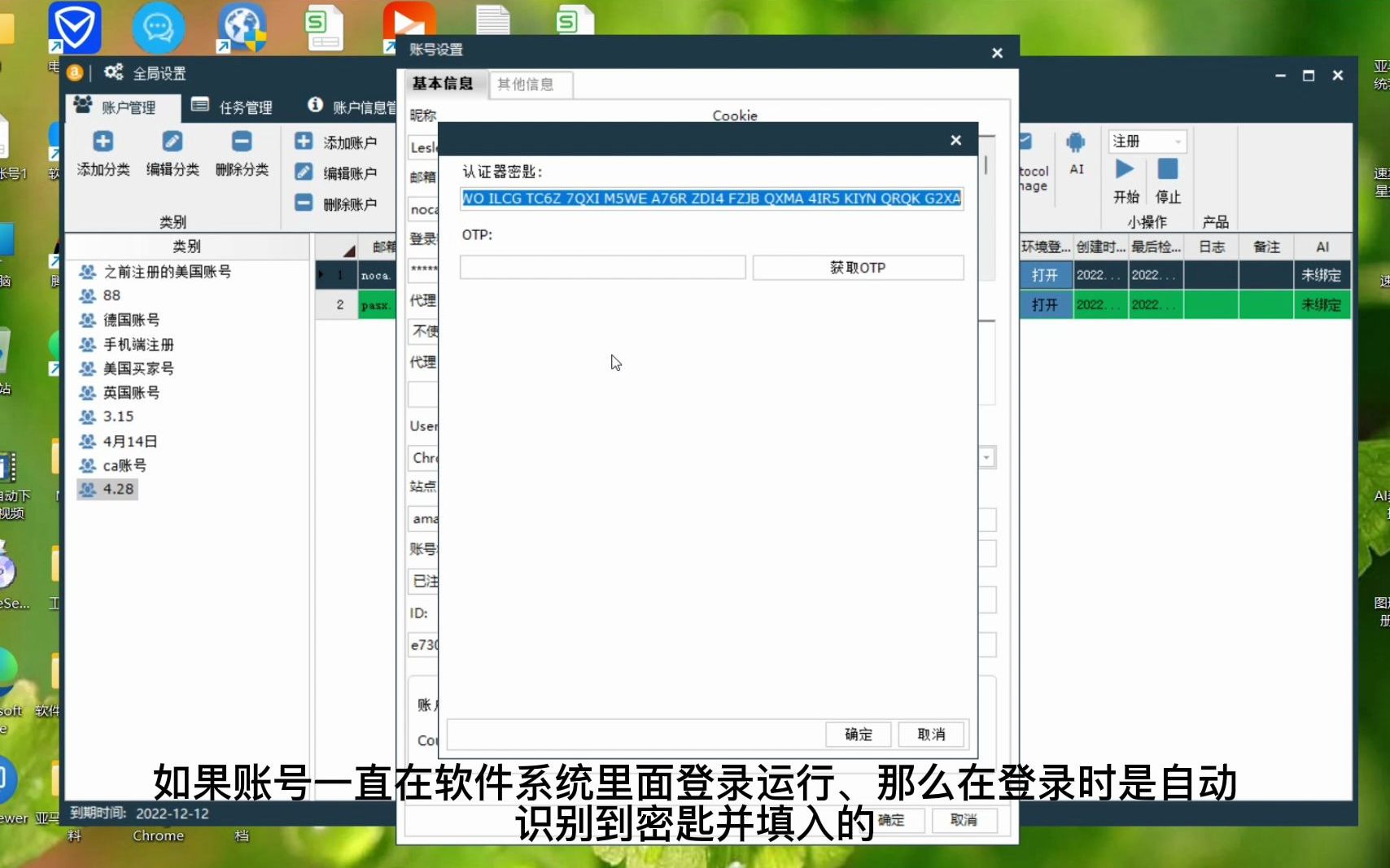The width and height of the screenshot is (1390, 868).
Task: Click the 删除账户 remove account icon
Action: (303, 204)
